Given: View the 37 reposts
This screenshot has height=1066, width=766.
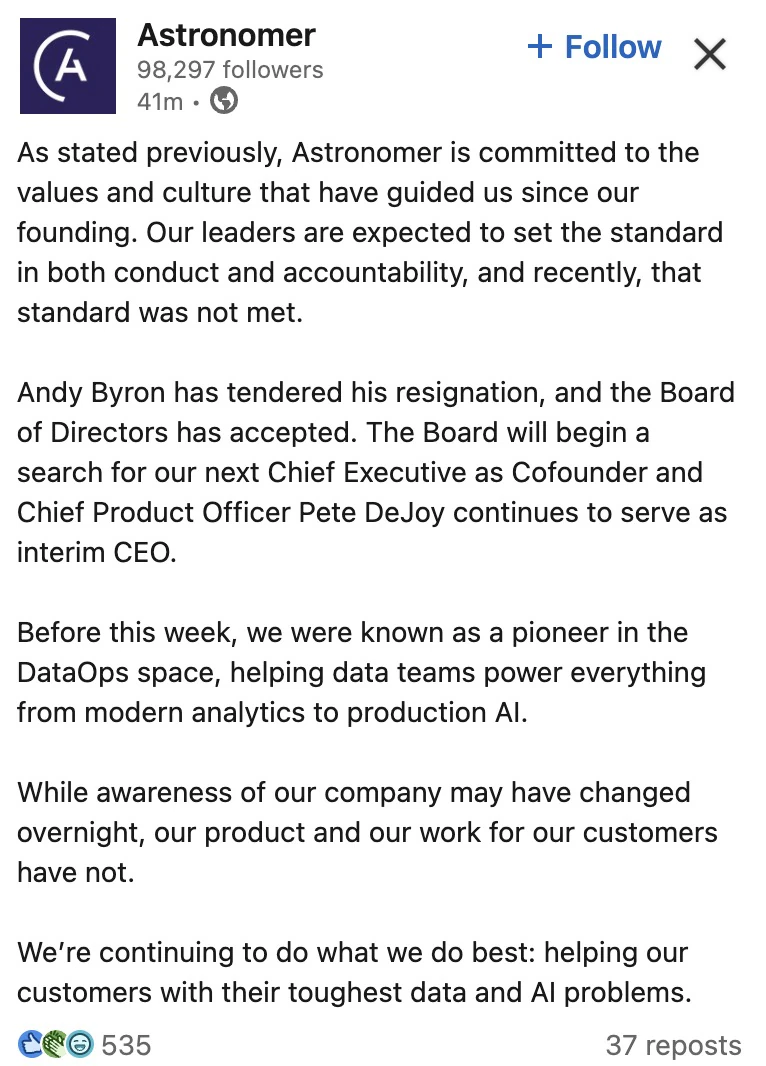Looking at the screenshot, I should coord(673,1045).
